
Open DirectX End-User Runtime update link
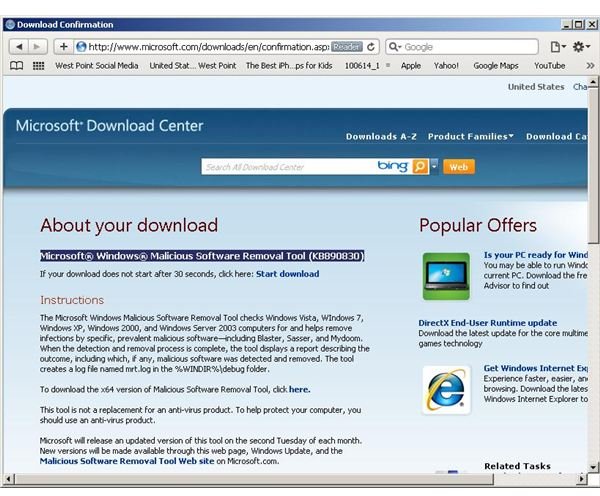pos(488,323)
